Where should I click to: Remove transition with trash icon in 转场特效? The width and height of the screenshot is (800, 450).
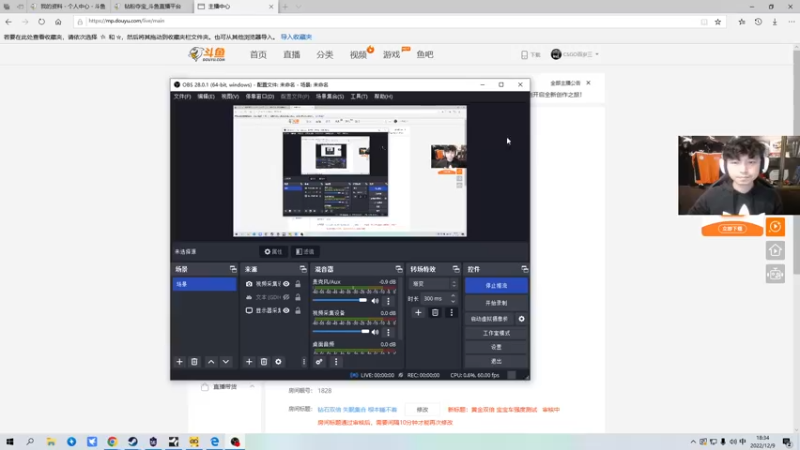435,312
